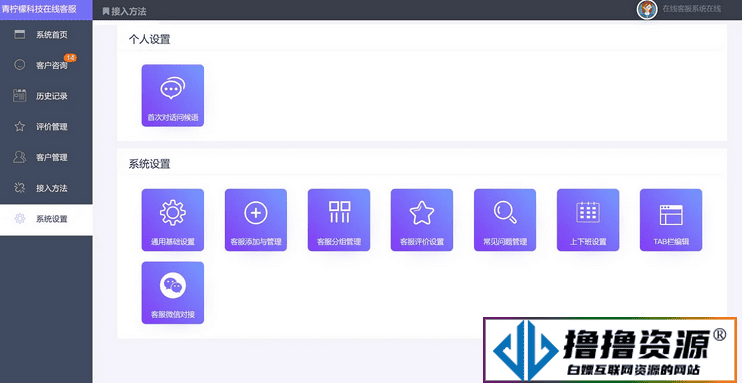742x383 pixels.
Task: Click the user avatar at top right
Action: [646, 9]
